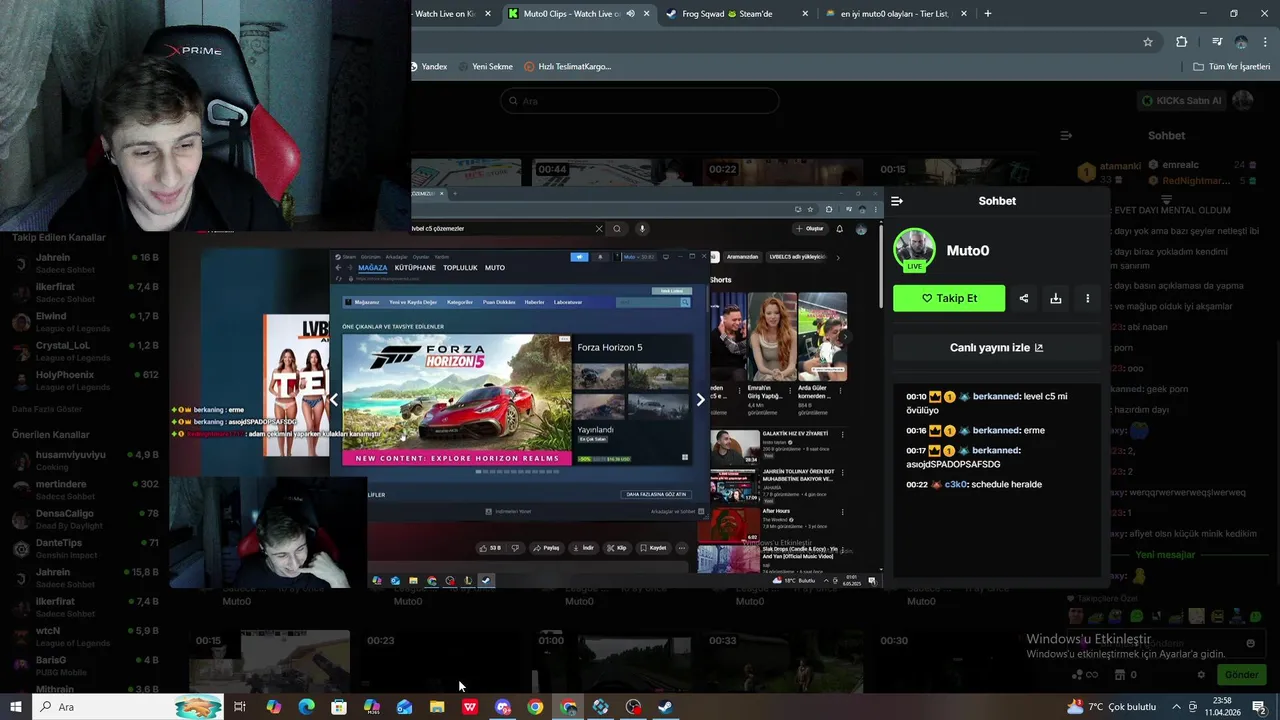Send chat message with Gönder button
The image size is (1280, 720).
coord(1241,674)
